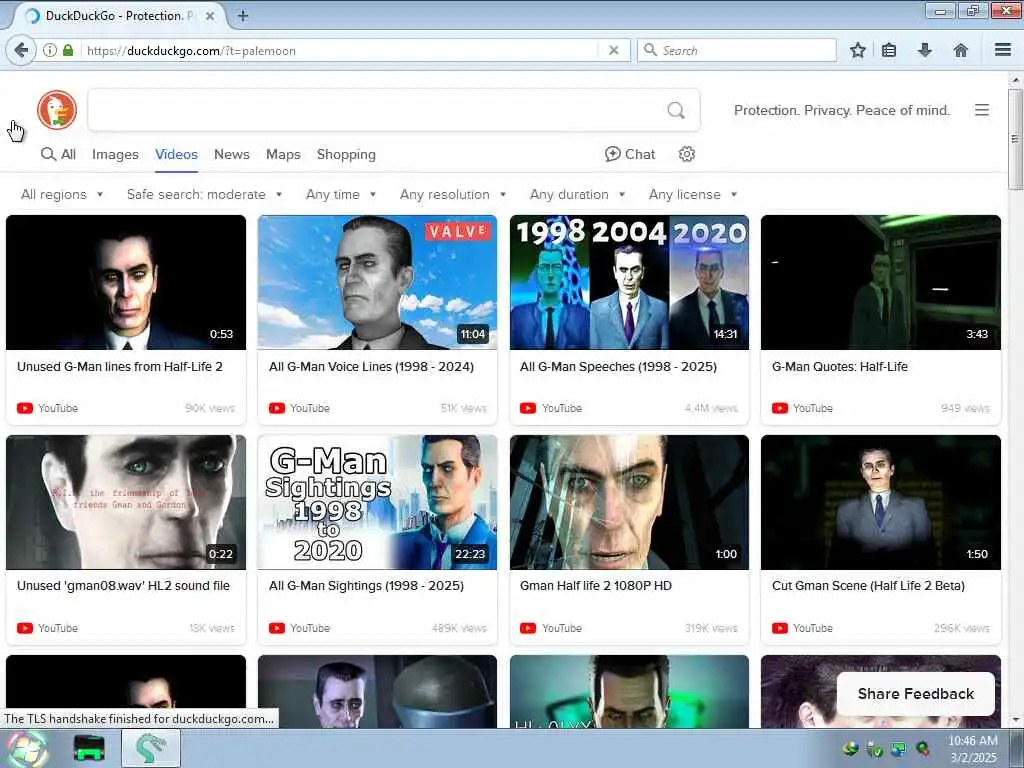1024x768 pixels.
Task: Expand the Any time filter
Action: tap(341, 195)
